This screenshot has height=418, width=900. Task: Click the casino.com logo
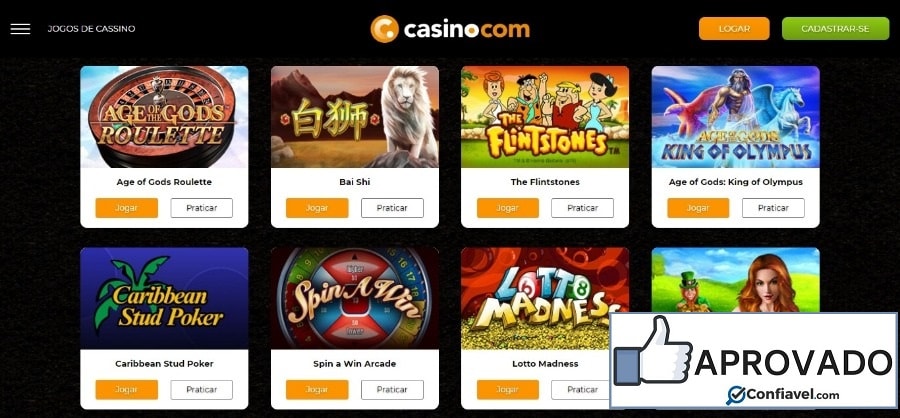point(450,29)
